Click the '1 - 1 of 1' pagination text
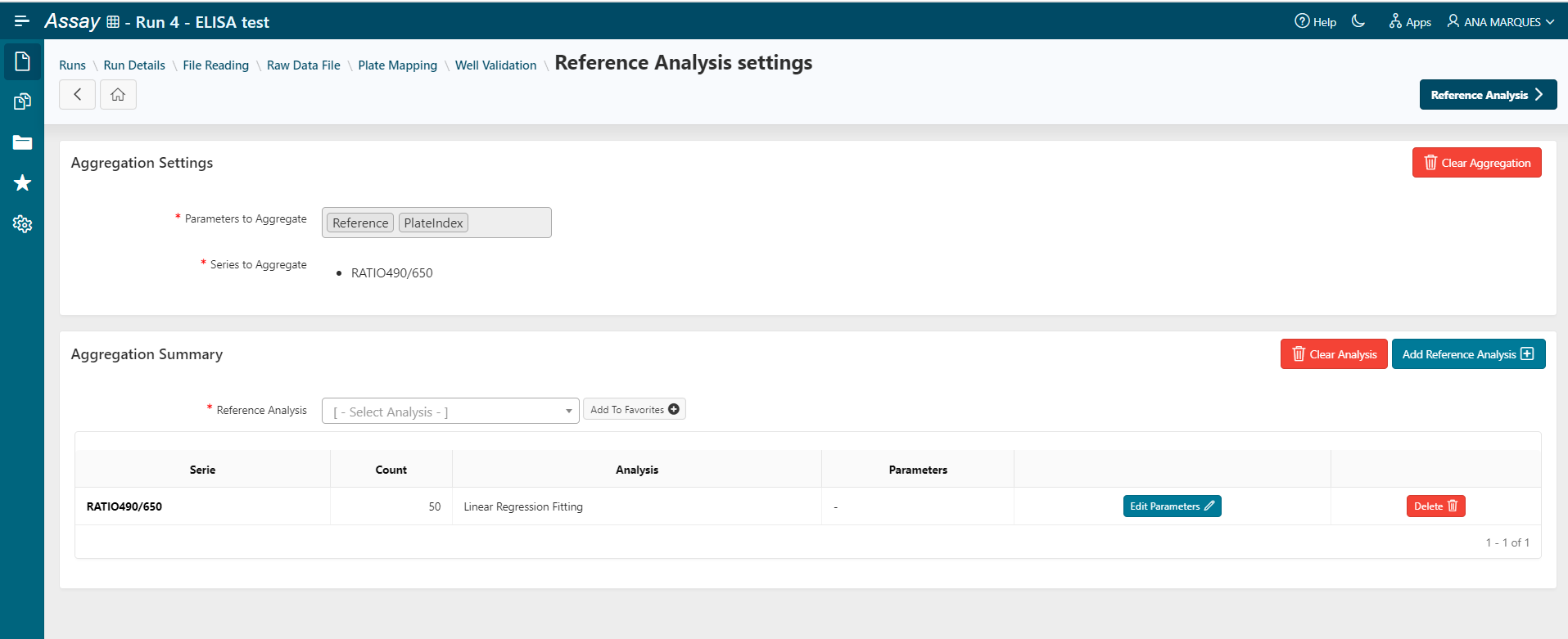Viewport: 1568px width, 639px height. click(x=1507, y=542)
